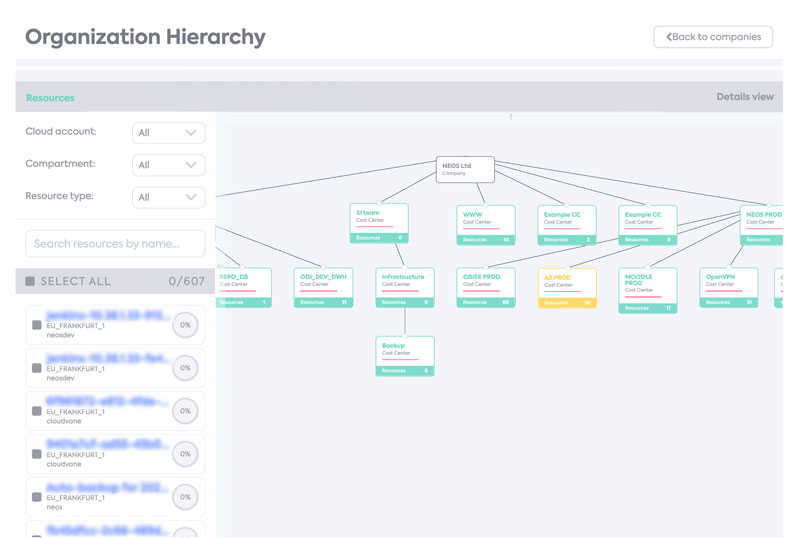
Task: Select Example CC node with 2 resources
Action: coord(567,225)
